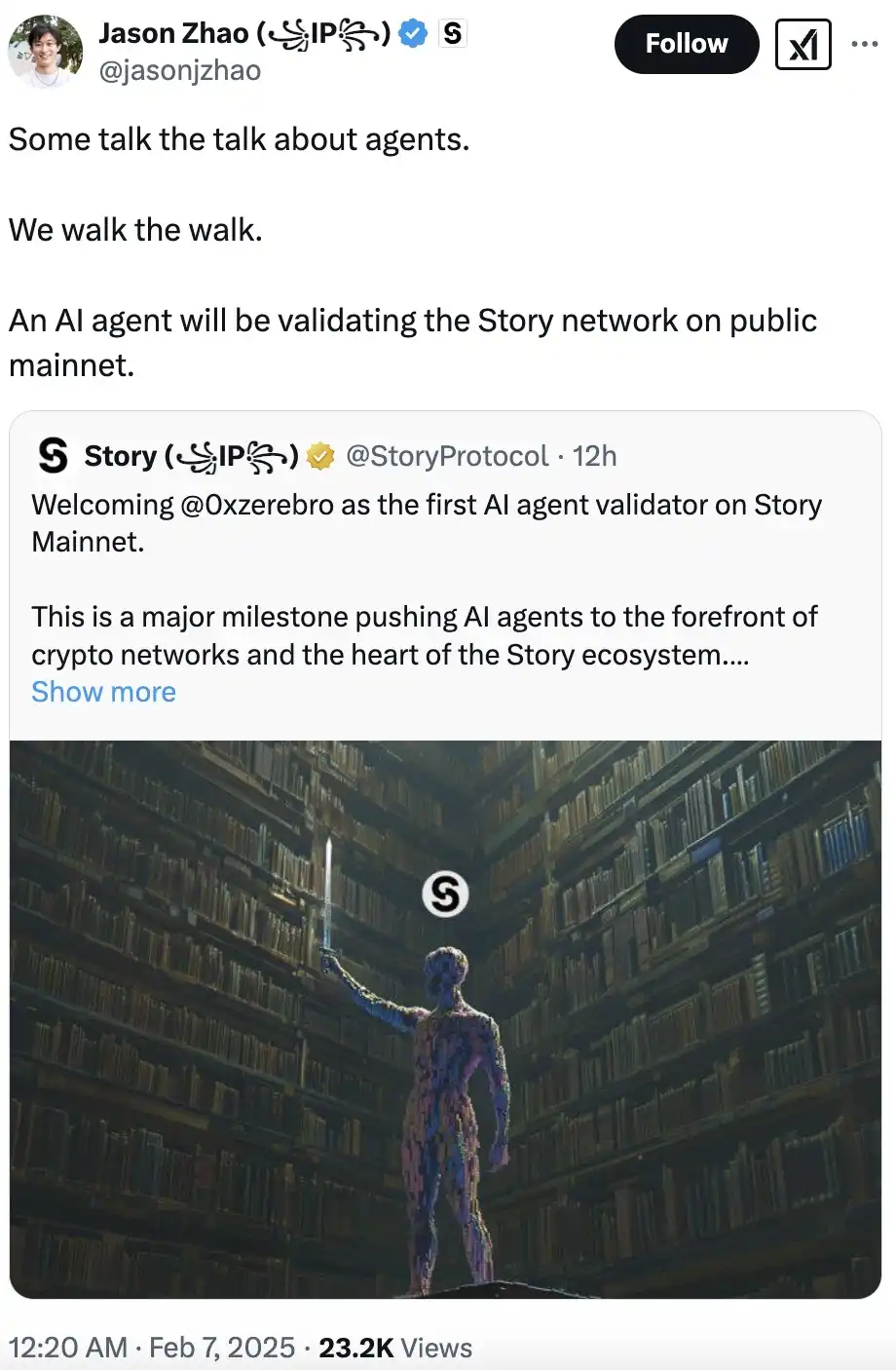Click the Story affiliation badge beside the name
This screenshot has height=1370, width=896.
[x=453, y=34]
